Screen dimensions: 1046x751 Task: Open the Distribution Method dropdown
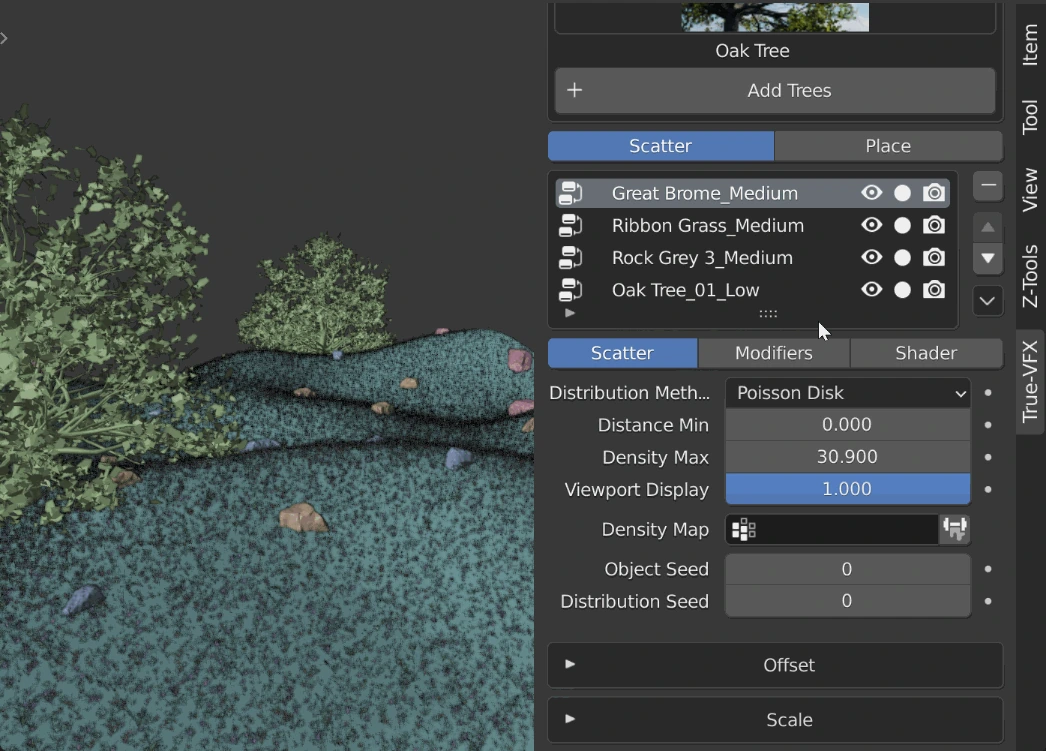pyautogui.click(x=847, y=393)
